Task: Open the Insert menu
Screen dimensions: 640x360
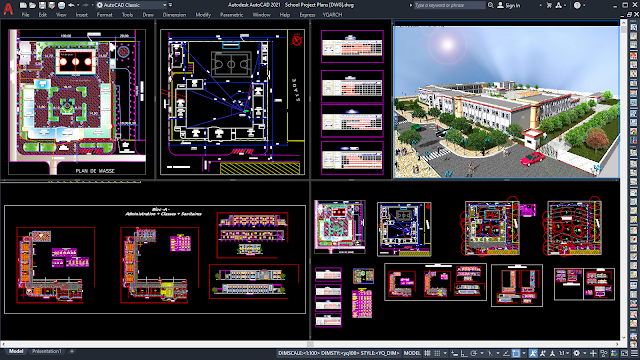Action: [x=82, y=15]
